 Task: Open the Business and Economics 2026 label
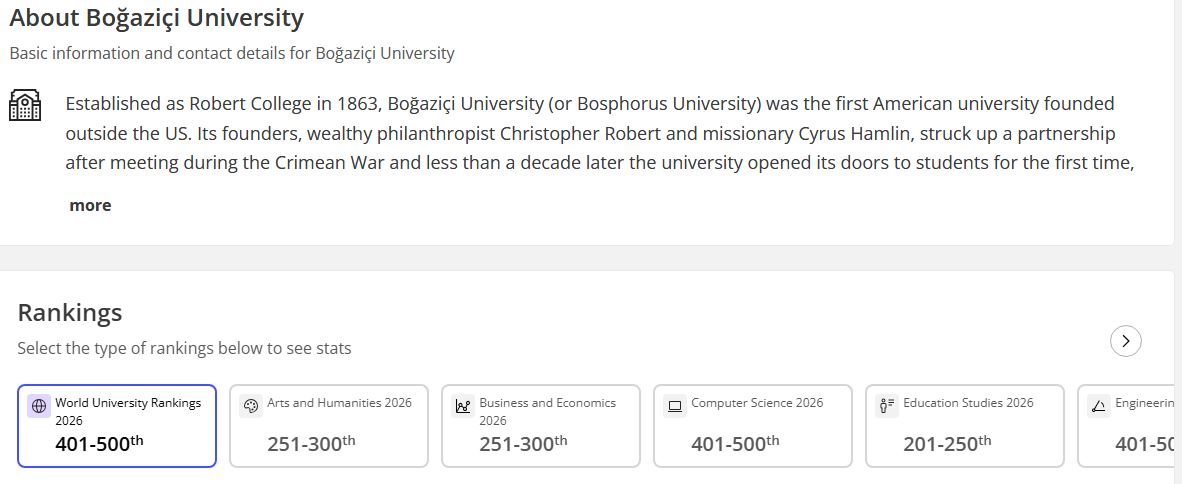[547, 411]
